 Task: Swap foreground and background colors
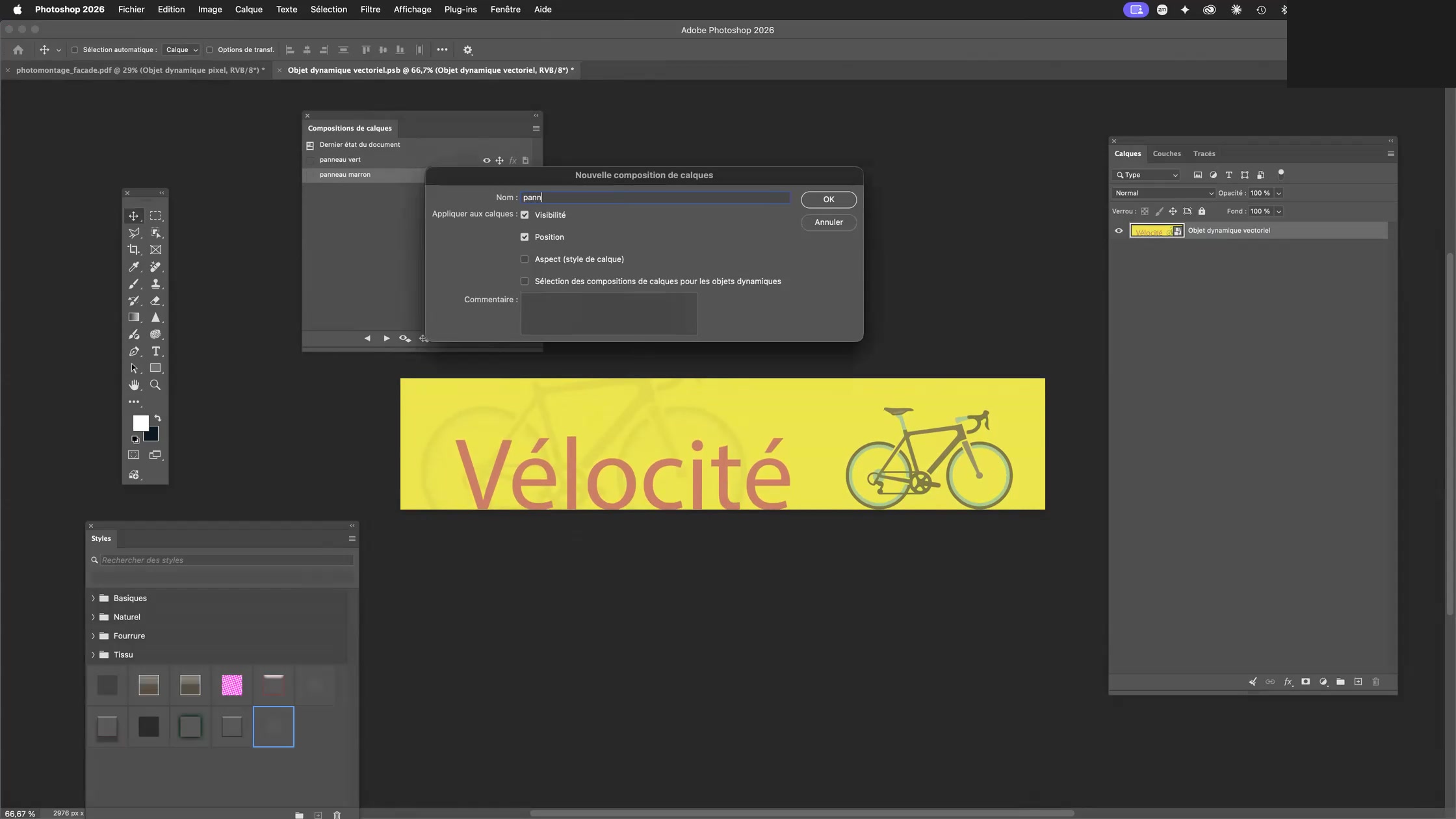point(157,418)
